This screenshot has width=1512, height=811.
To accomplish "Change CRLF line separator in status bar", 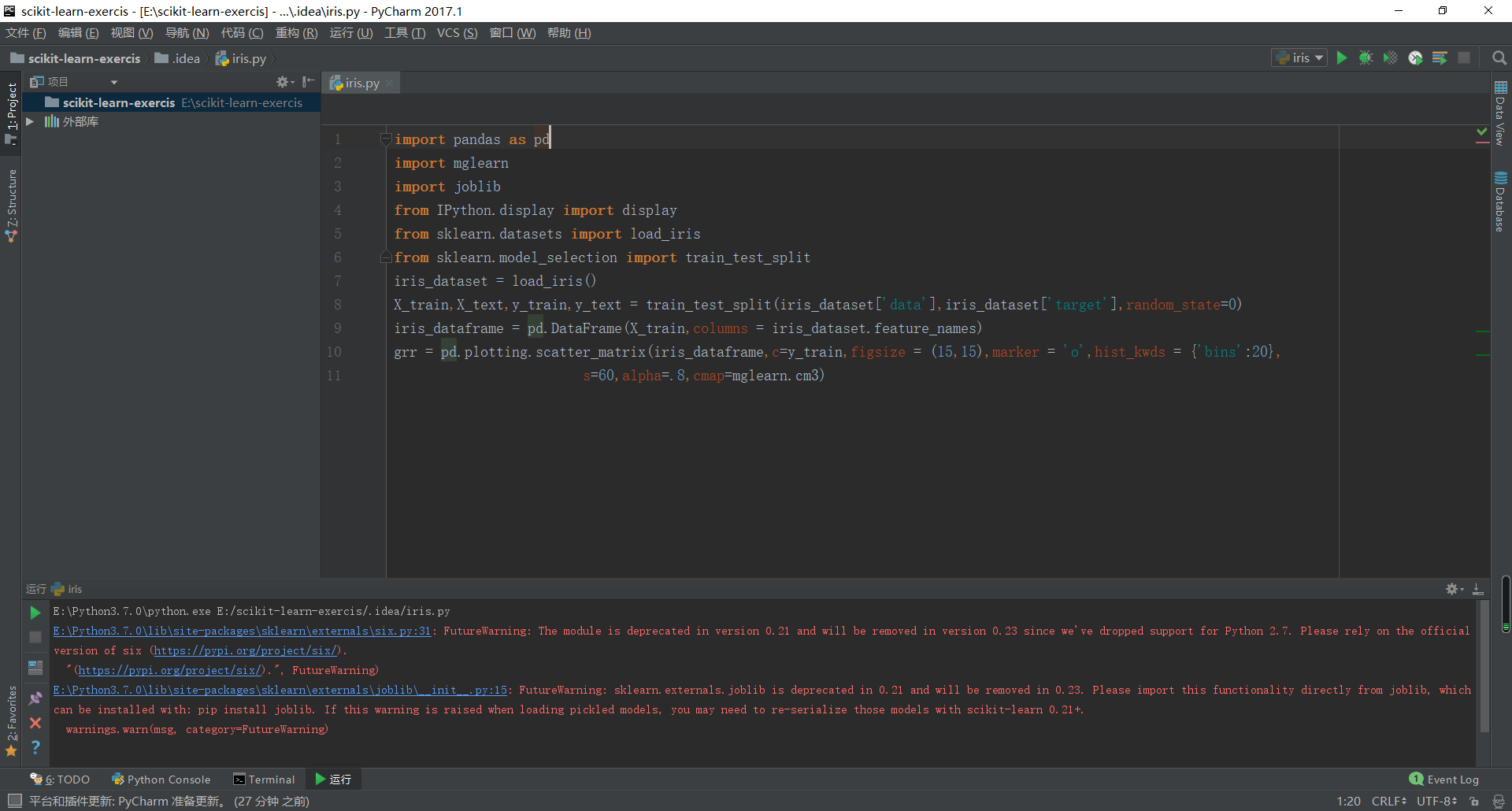I will (1389, 801).
